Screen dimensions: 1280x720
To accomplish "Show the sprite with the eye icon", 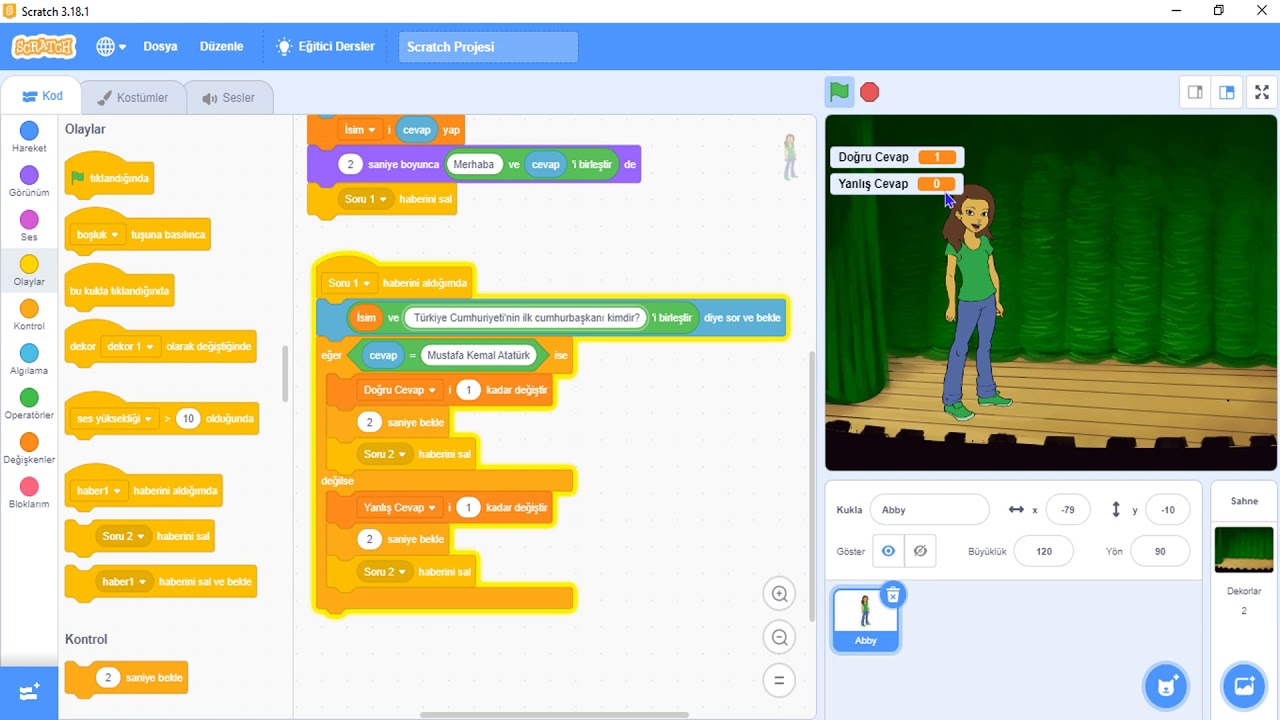I will (x=888, y=551).
